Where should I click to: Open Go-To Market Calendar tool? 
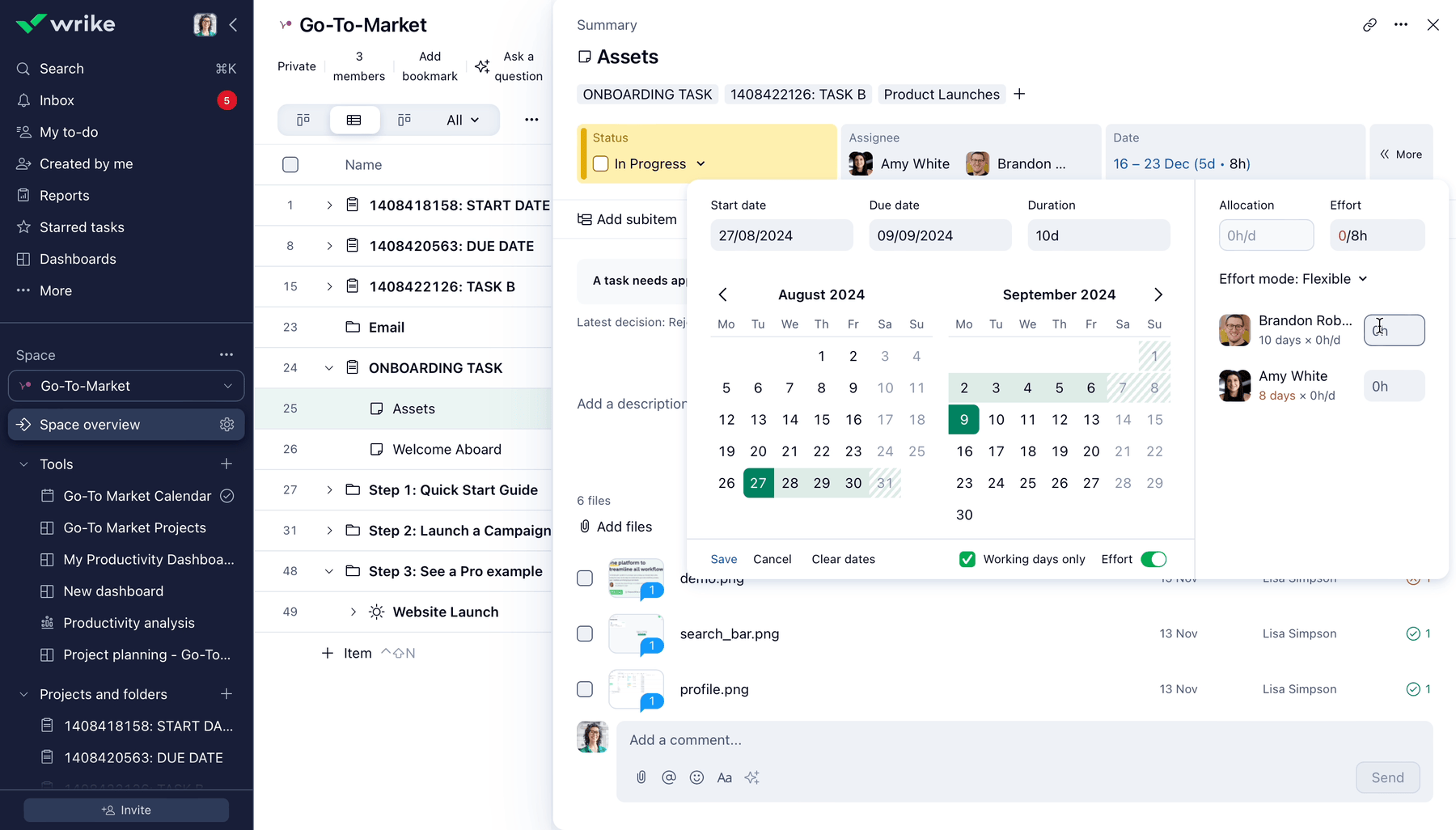click(x=137, y=496)
